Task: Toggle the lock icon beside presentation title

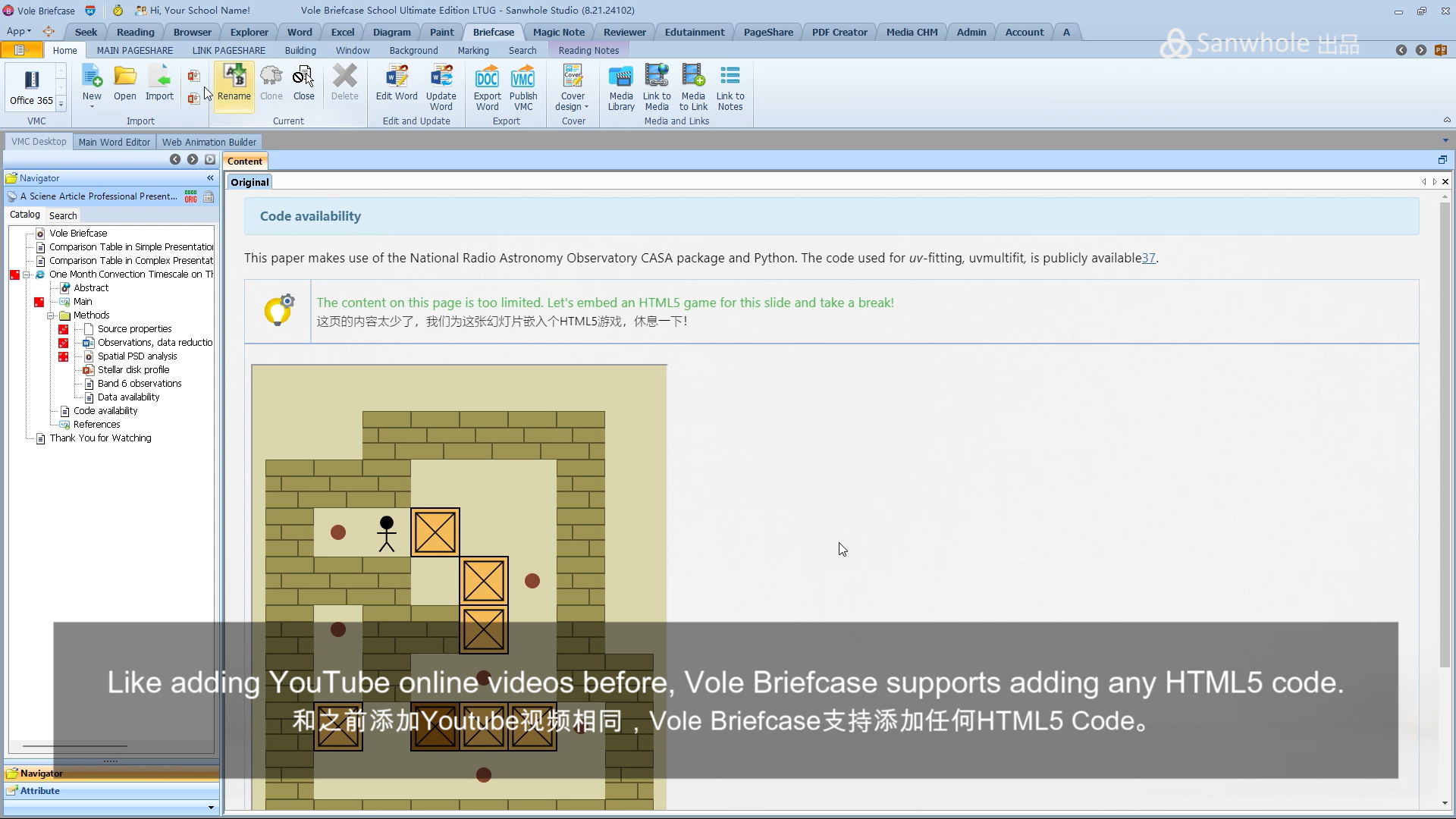Action: click(x=209, y=196)
